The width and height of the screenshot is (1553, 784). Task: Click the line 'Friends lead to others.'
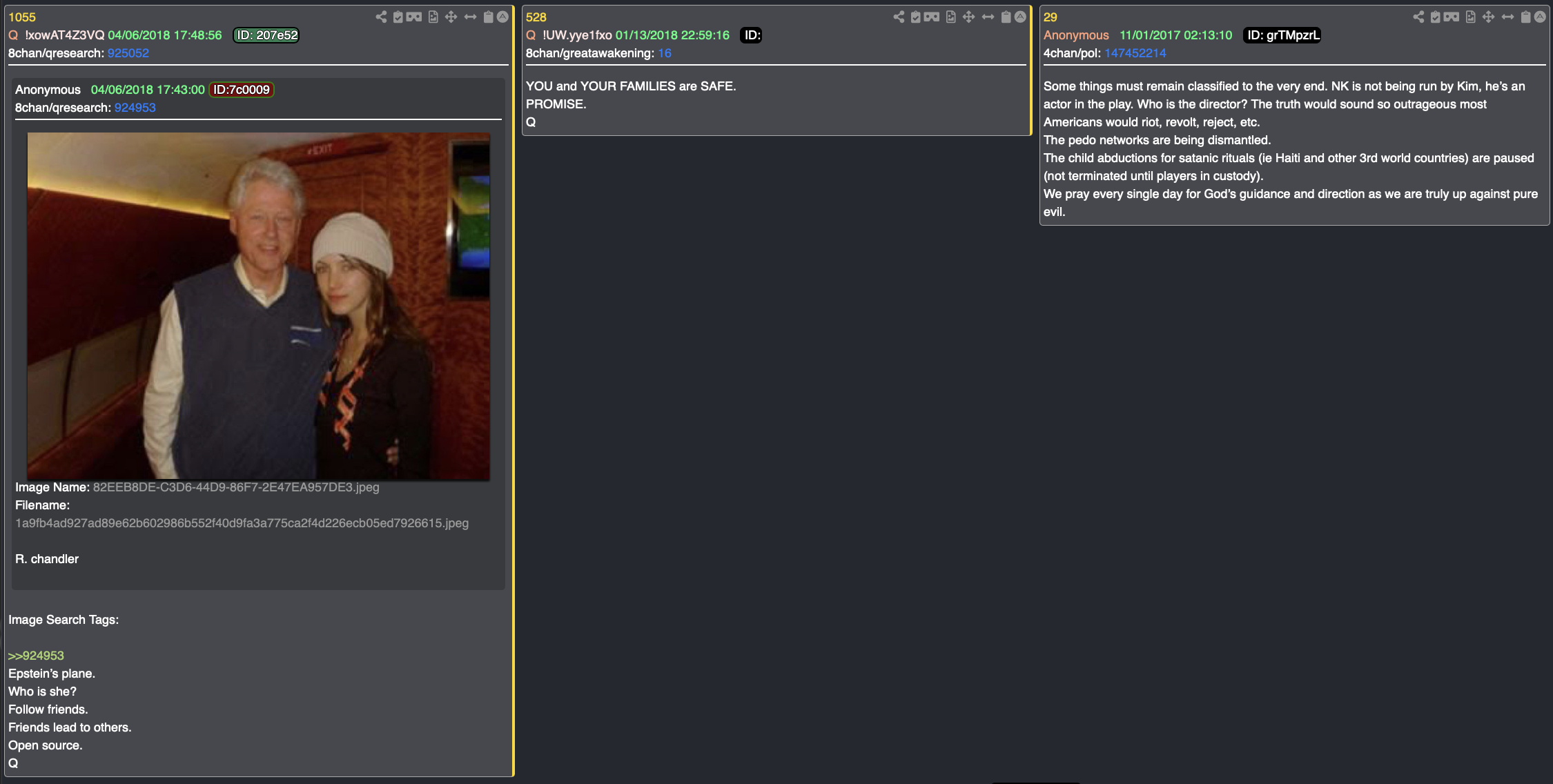point(70,727)
